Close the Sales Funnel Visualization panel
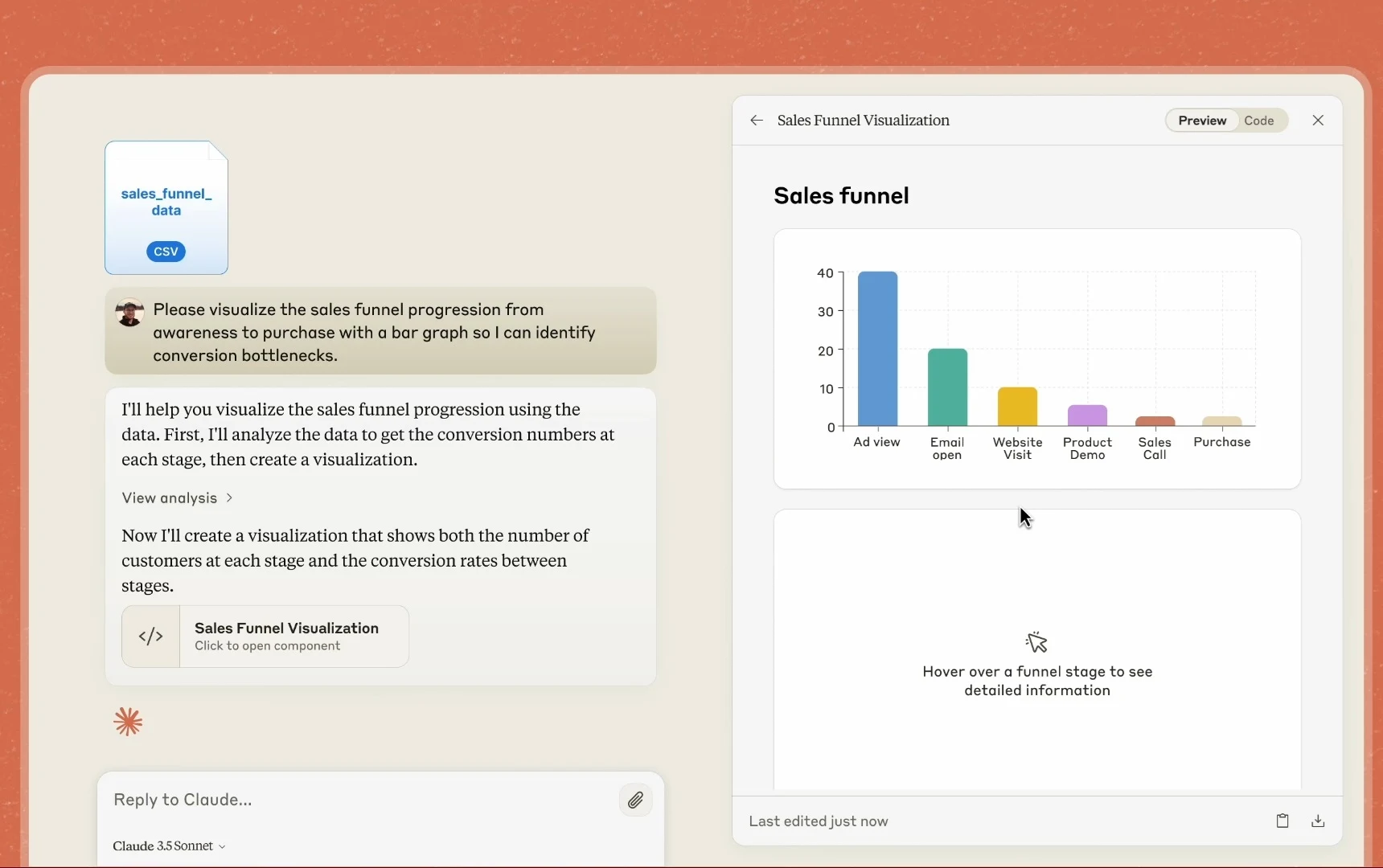1383x868 pixels. point(1318,121)
